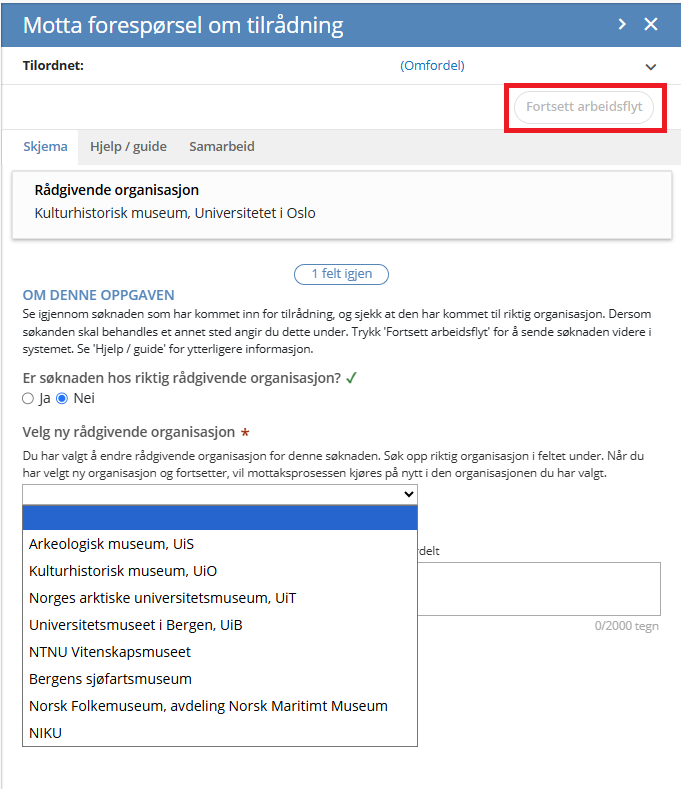Click the Omfordel link
This screenshot has width=681, height=789.
tap(432, 66)
